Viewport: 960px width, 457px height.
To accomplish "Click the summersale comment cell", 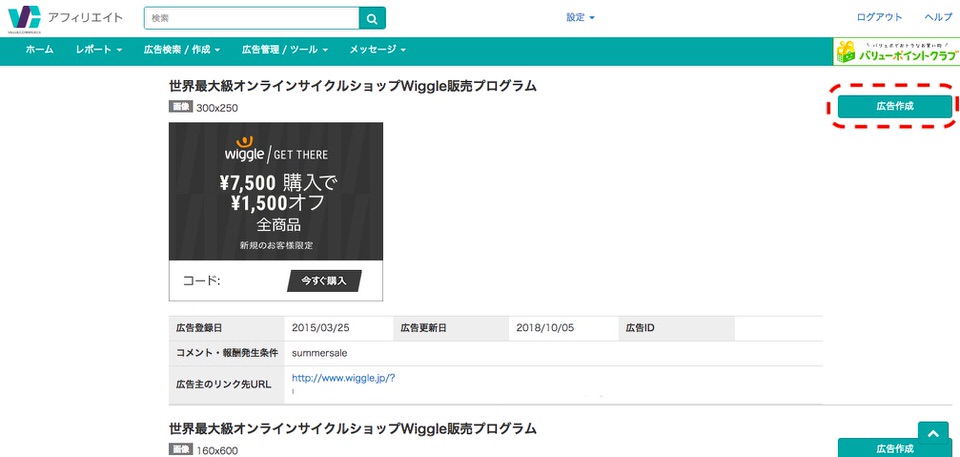I will click(553, 353).
